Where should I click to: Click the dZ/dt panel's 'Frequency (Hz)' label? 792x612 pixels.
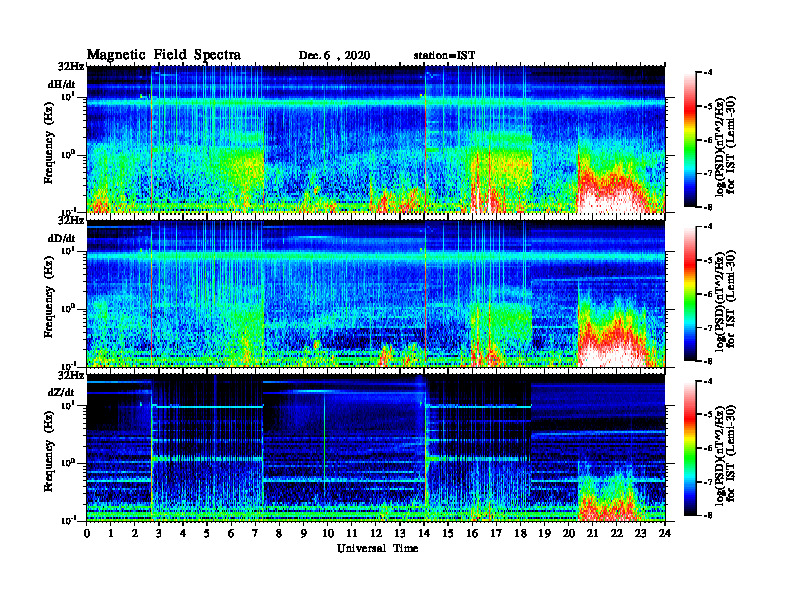pos(48,451)
